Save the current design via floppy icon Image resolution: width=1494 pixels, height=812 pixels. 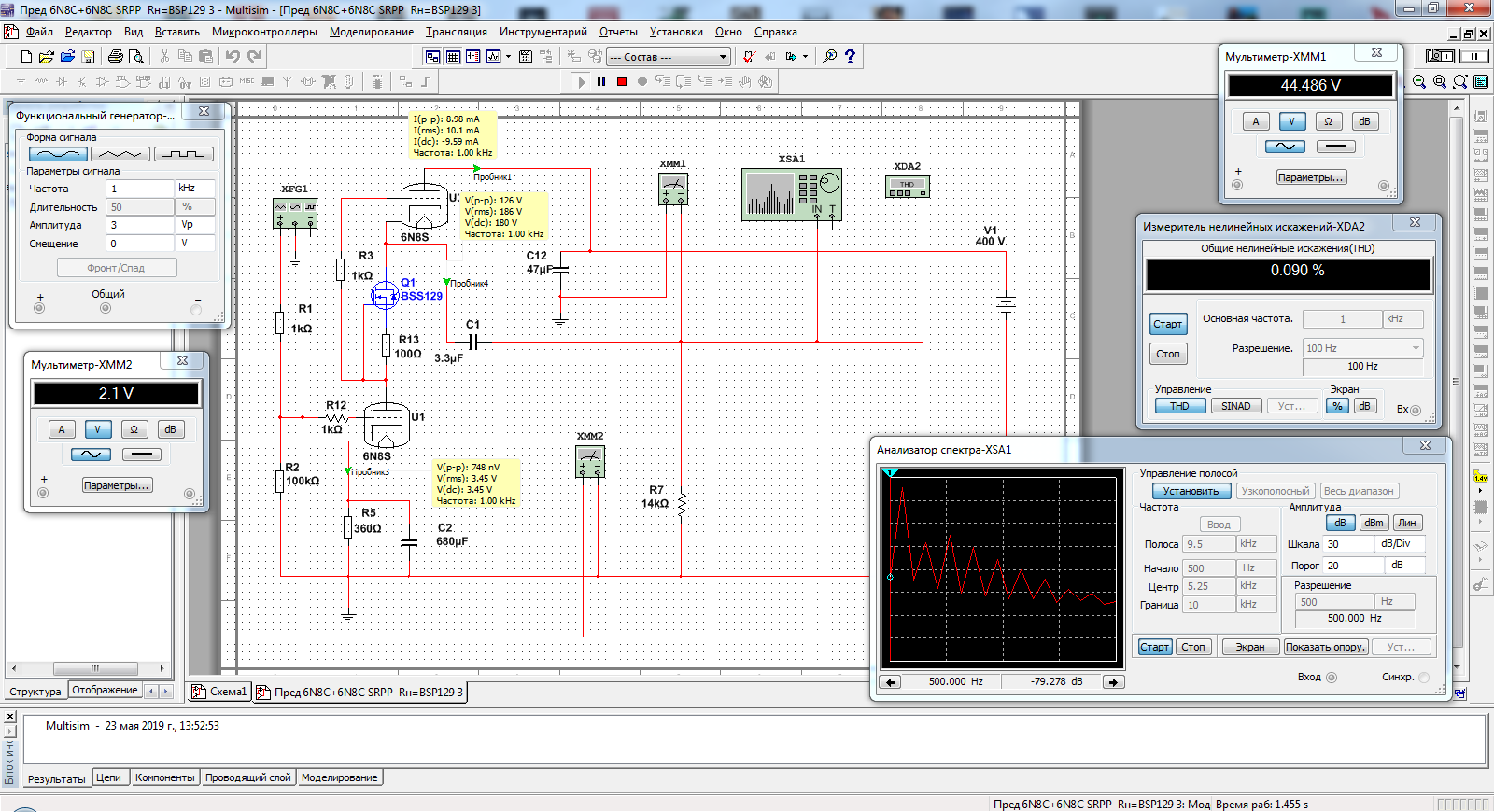click(88, 56)
